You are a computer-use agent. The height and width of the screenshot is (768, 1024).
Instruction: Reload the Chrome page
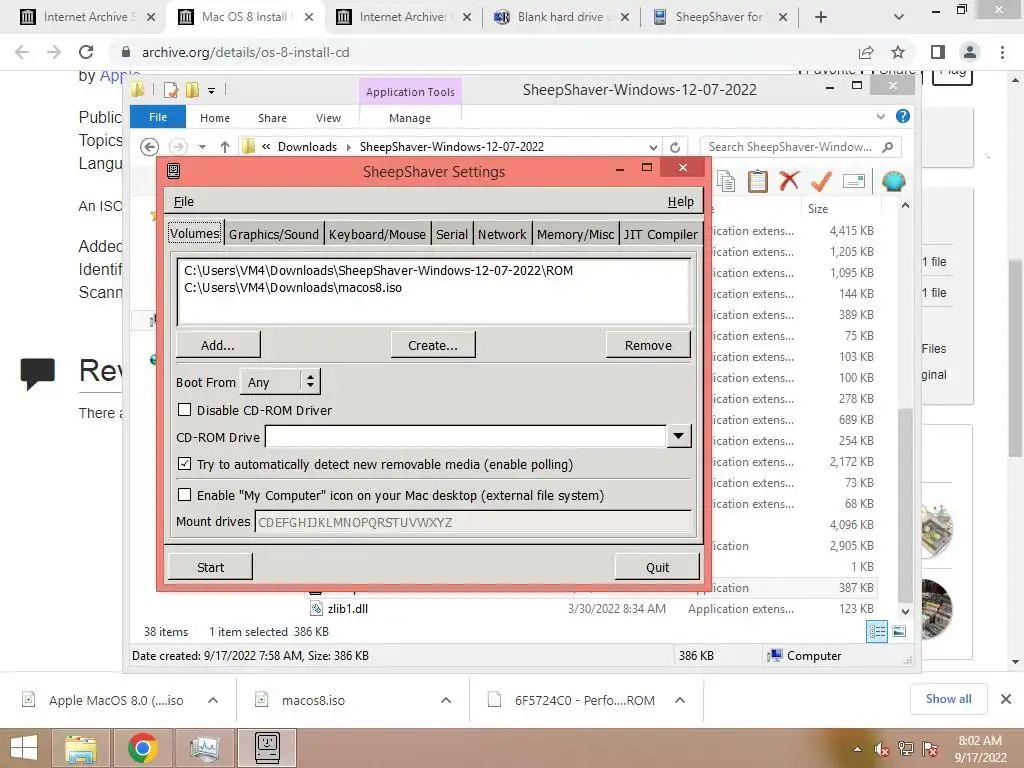(x=86, y=52)
